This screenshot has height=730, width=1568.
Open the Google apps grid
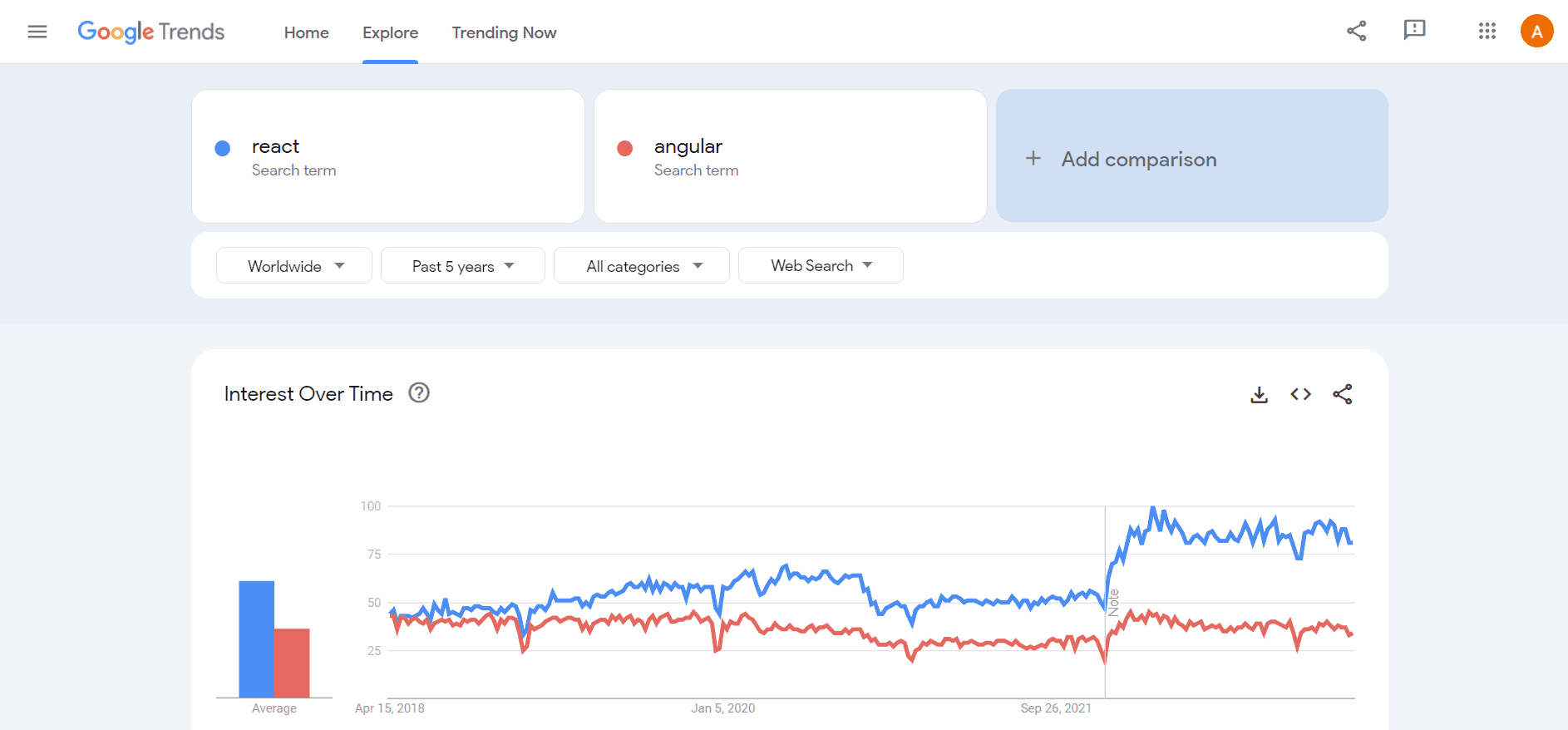coord(1487,31)
